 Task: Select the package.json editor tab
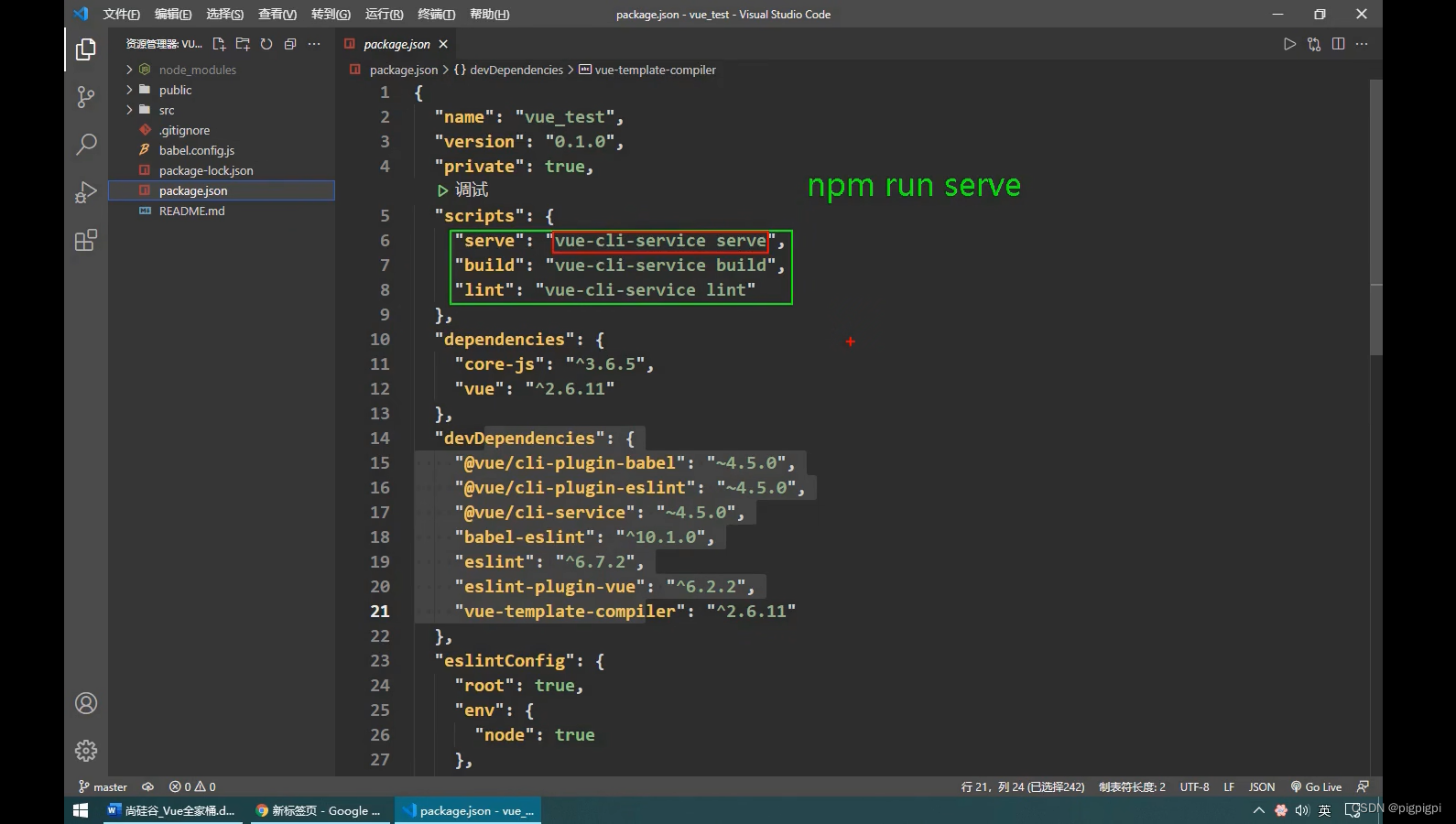(397, 44)
